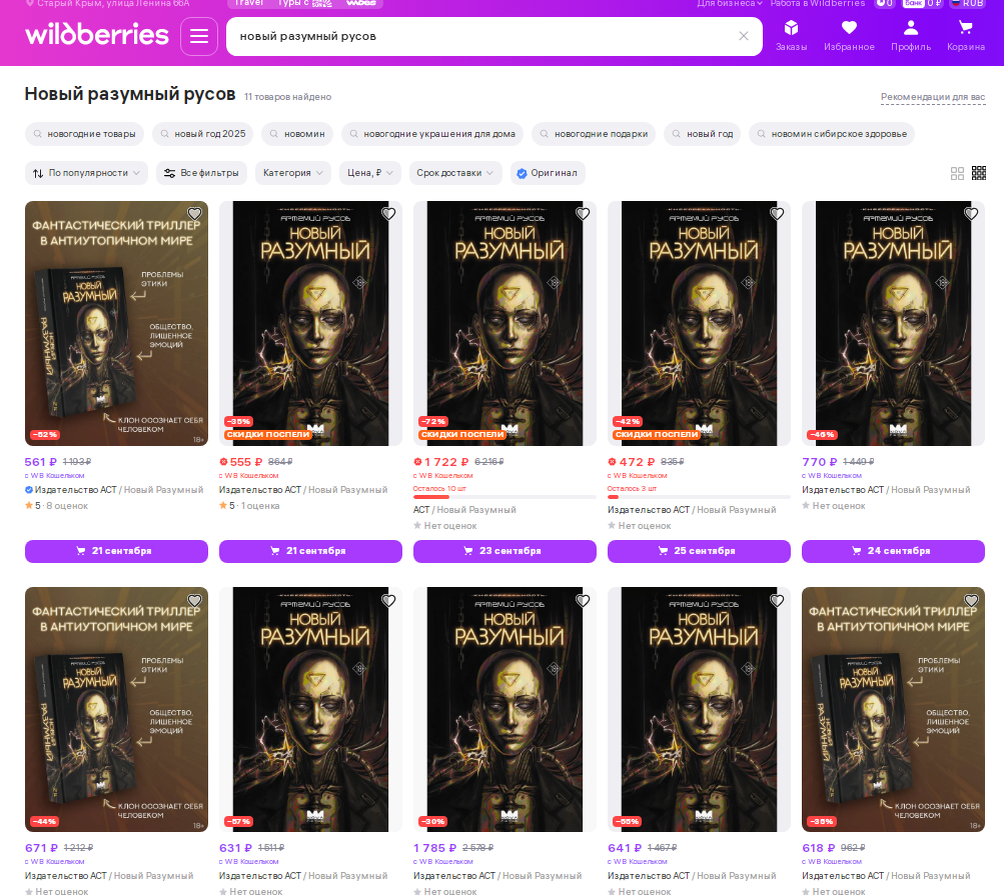Image resolution: width=1004 pixels, height=895 pixels.
Task: Open the 561 ₽ book cover thumbnail
Action: pos(117,323)
